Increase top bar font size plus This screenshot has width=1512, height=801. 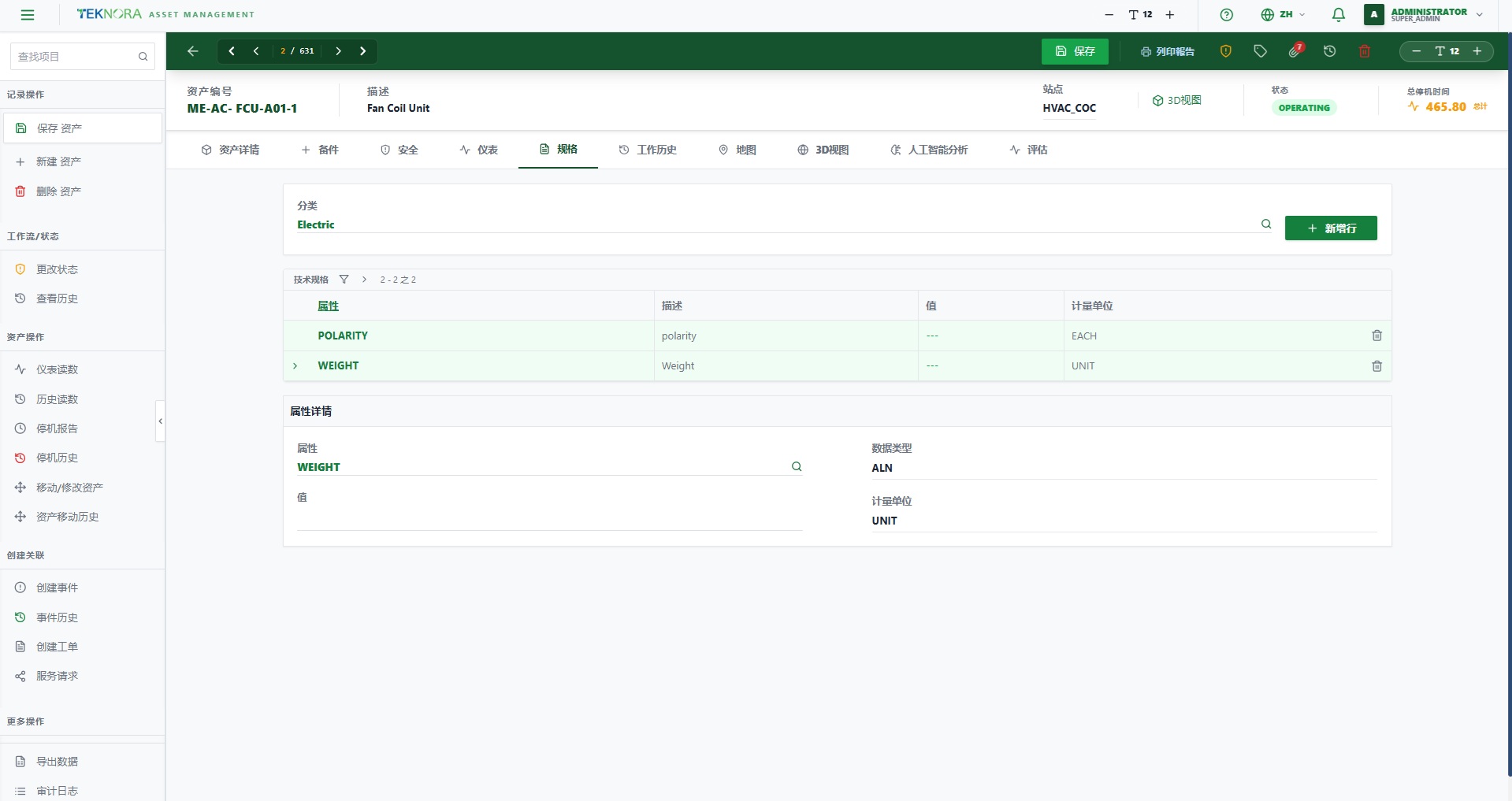pyautogui.click(x=1170, y=15)
